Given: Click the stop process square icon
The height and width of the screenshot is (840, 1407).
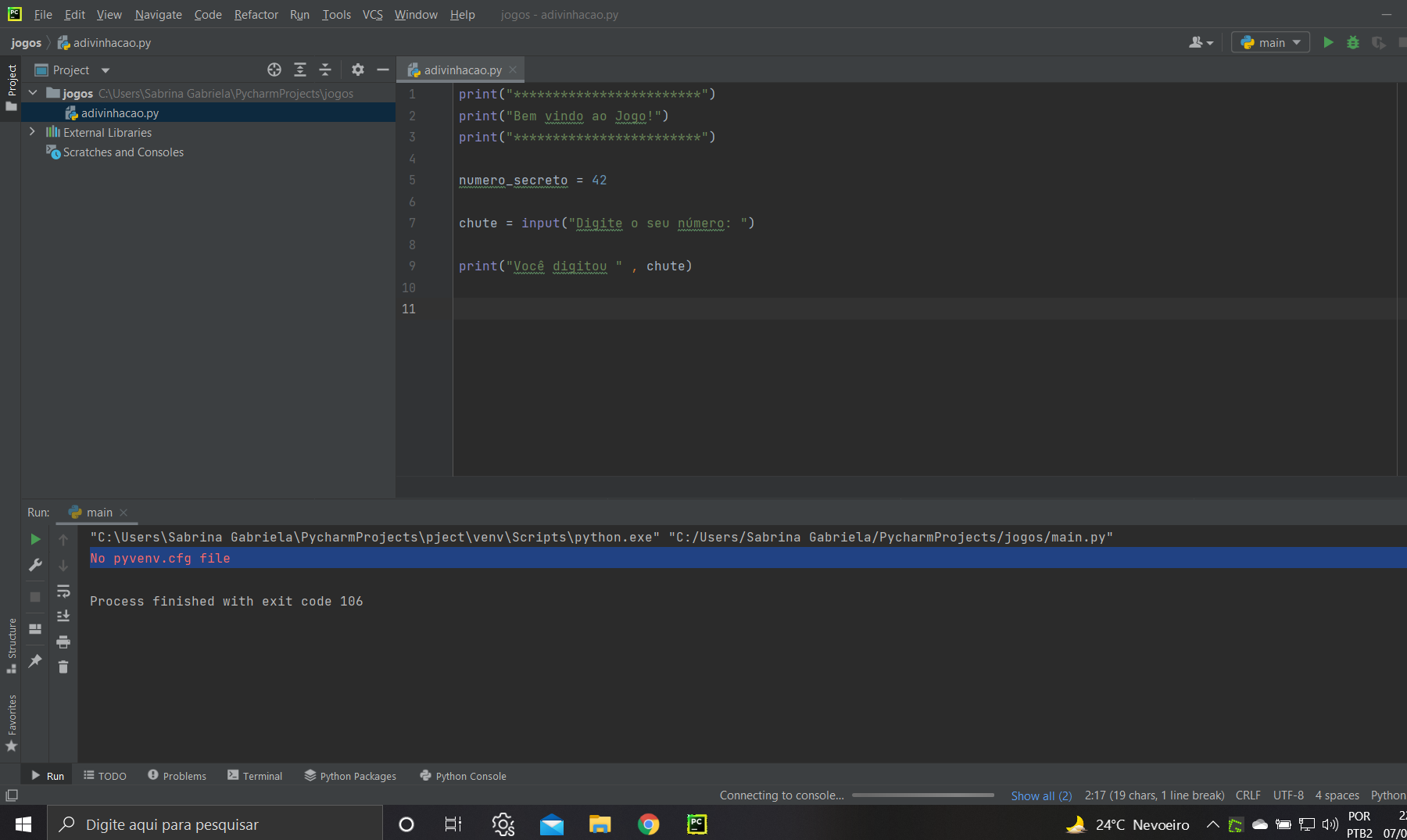Looking at the screenshot, I should (35, 596).
